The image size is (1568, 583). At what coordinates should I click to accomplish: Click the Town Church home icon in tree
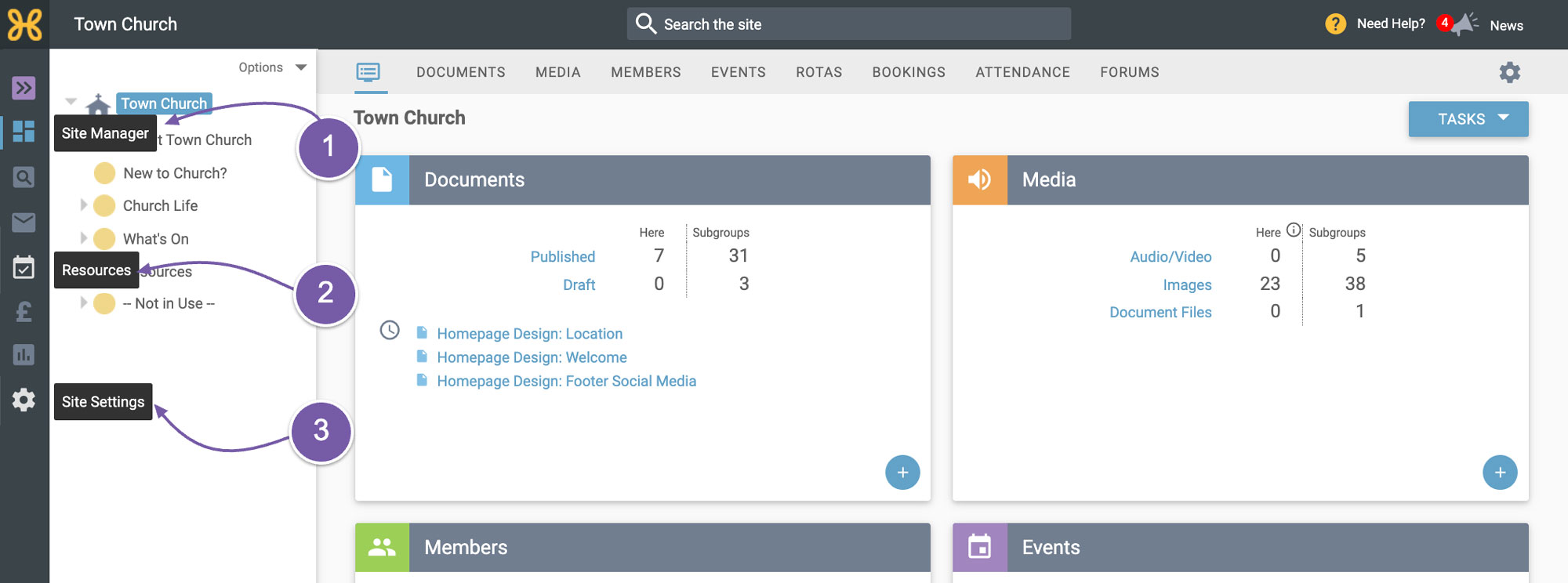pos(98,104)
